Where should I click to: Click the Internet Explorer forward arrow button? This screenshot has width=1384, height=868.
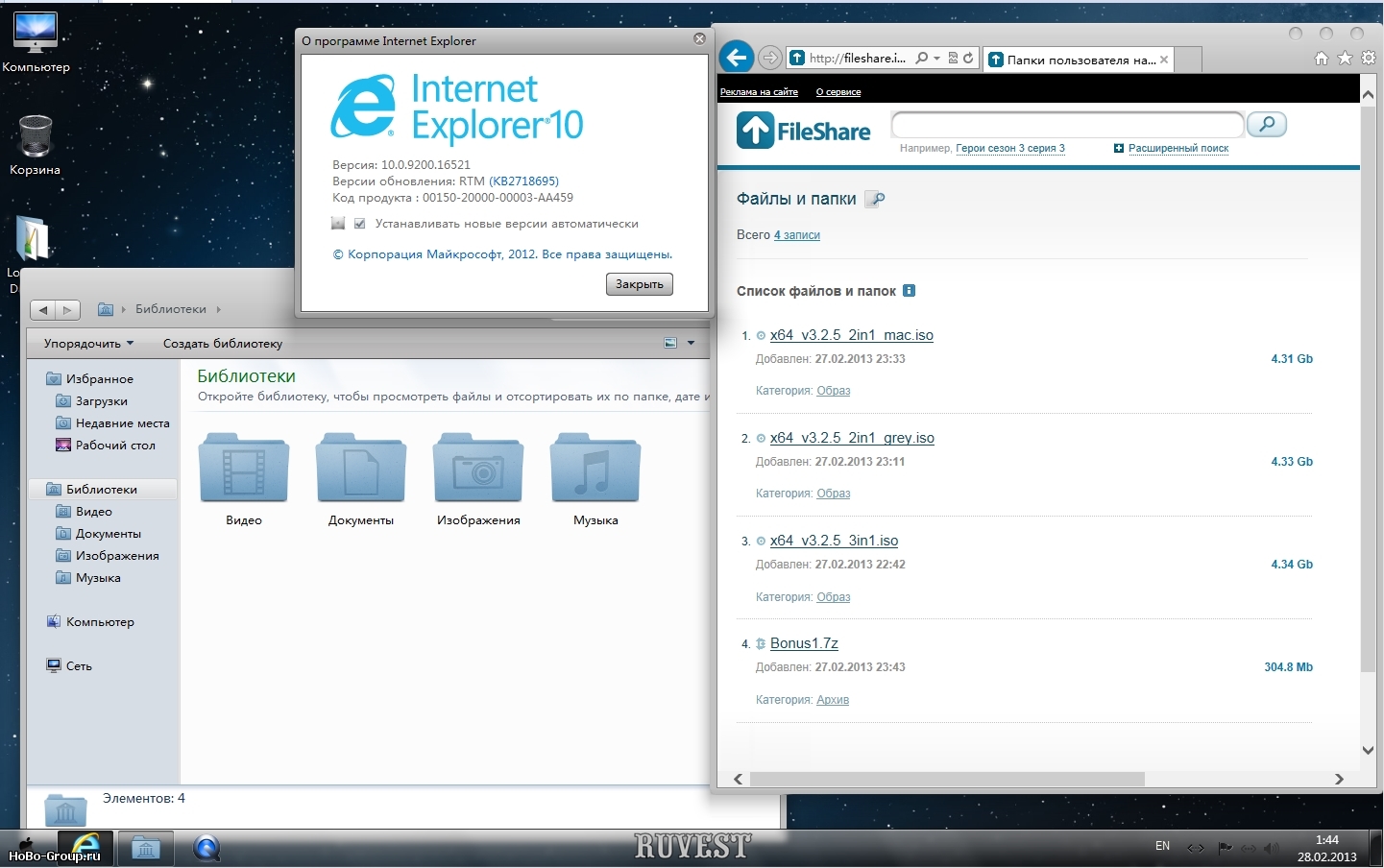point(769,58)
